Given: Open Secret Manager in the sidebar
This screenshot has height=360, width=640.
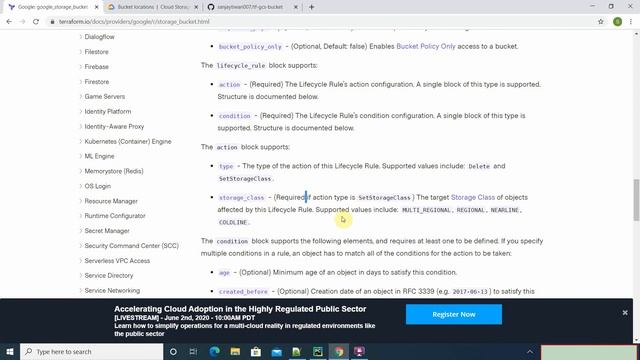Looking at the screenshot, I should pyautogui.click(x=107, y=231).
